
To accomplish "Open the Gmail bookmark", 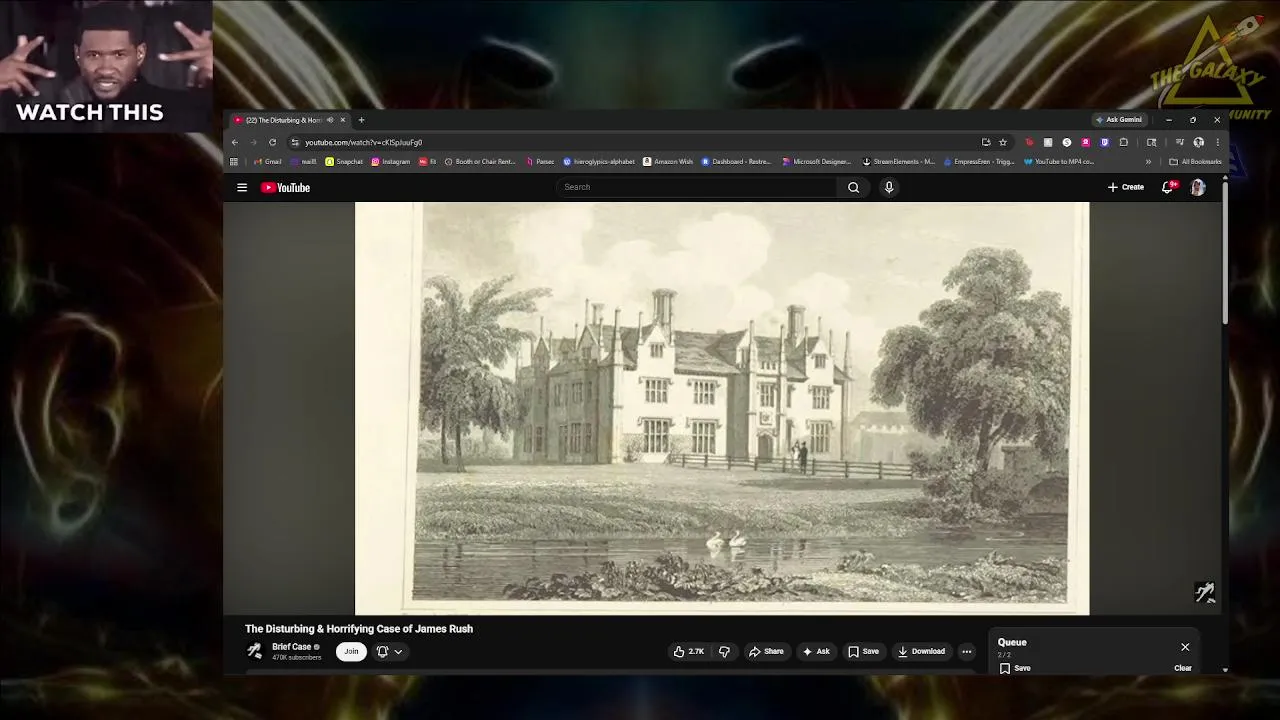I will 268,161.
